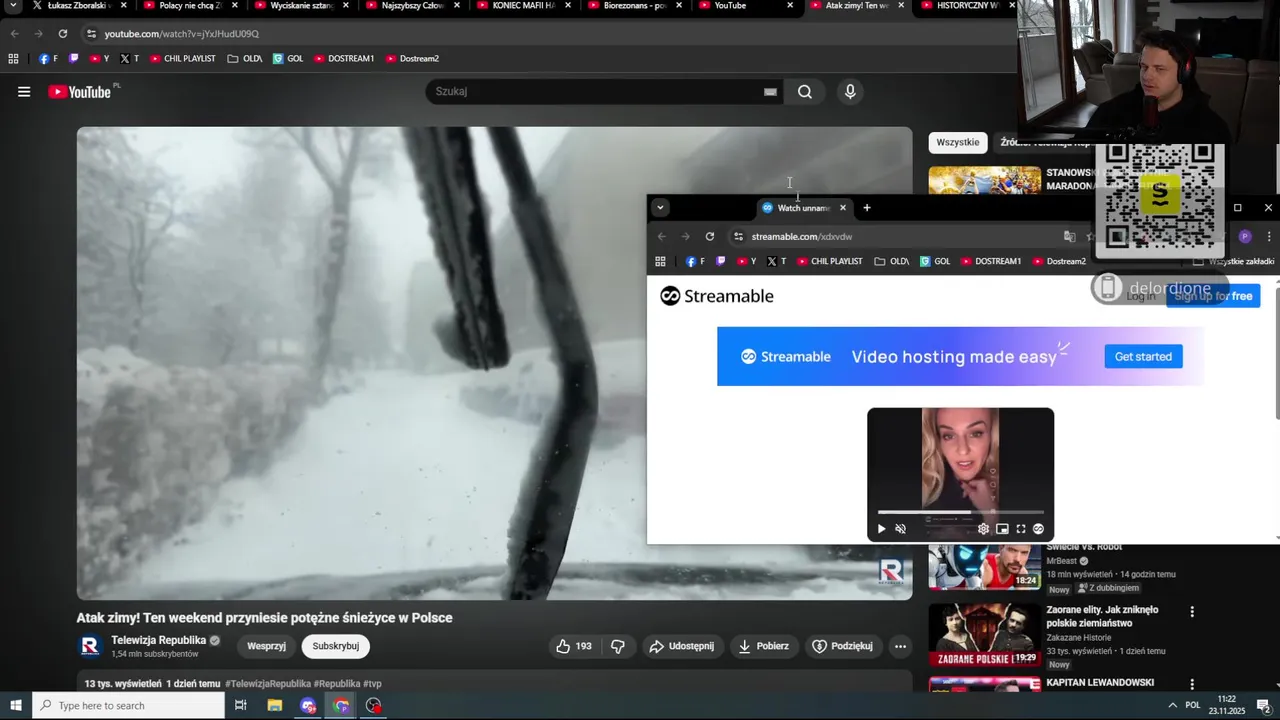Open tab search dropdown in Streamable window
The image size is (1280, 720).
point(660,208)
